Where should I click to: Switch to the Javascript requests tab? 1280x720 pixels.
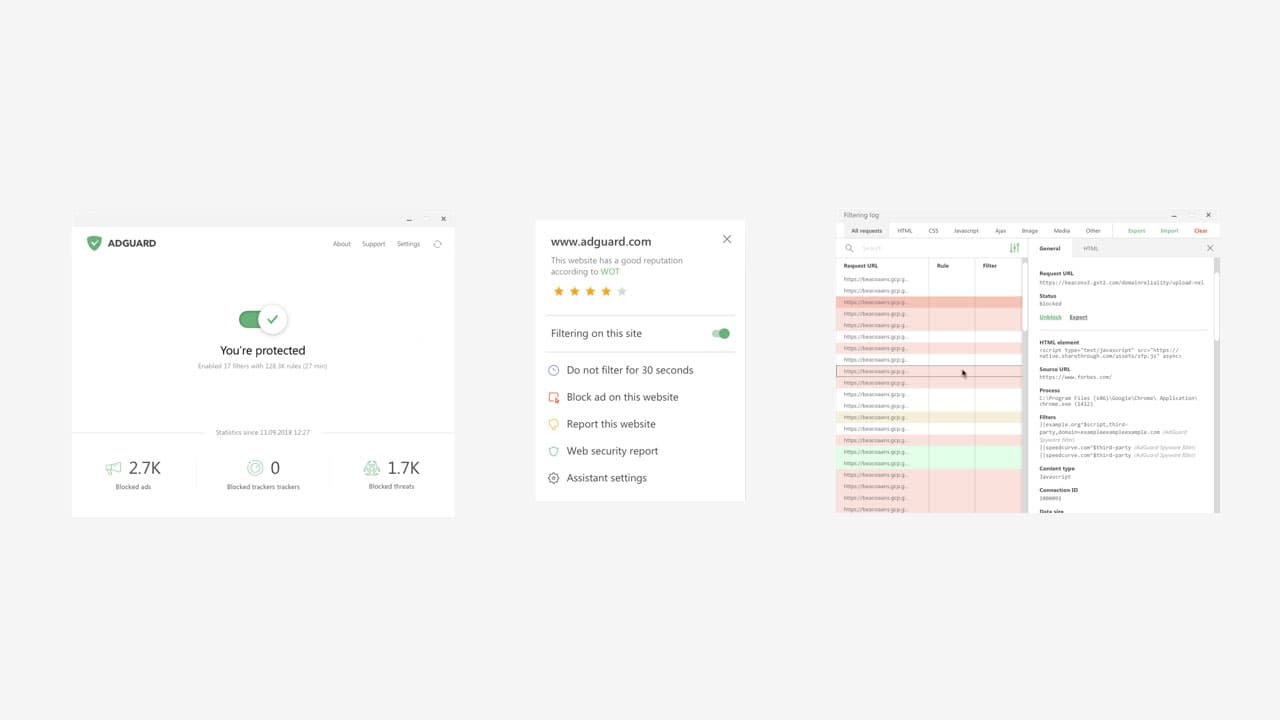(x=966, y=231)
